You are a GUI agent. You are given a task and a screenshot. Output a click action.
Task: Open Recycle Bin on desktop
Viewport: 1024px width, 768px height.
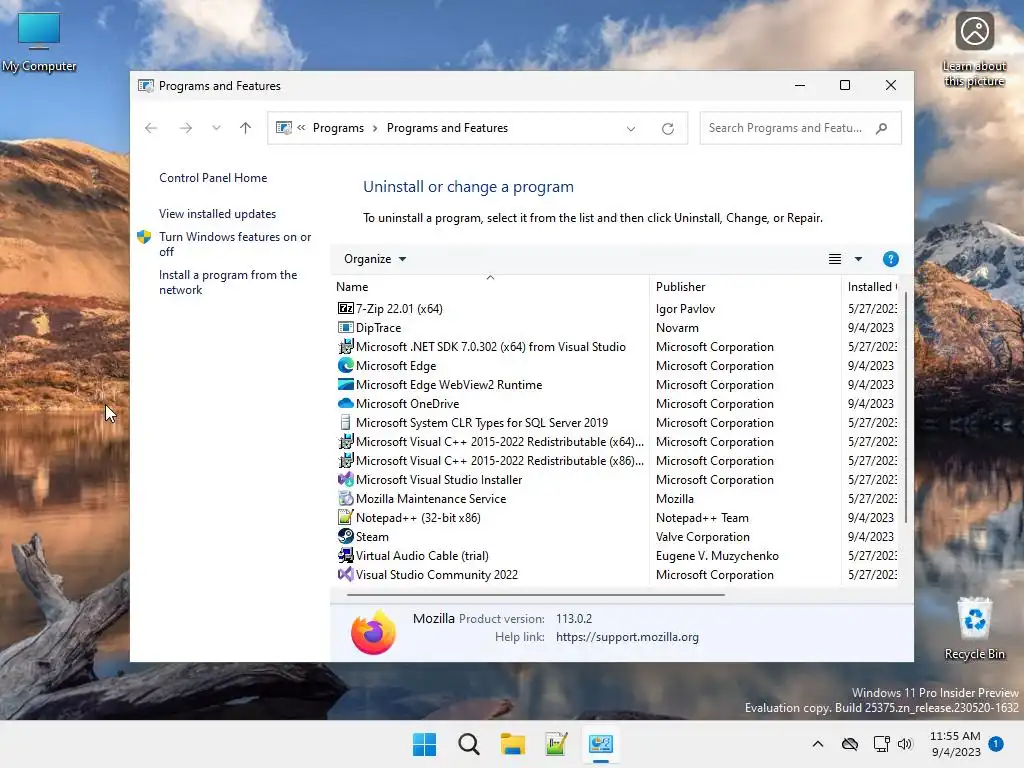[974, 628]
